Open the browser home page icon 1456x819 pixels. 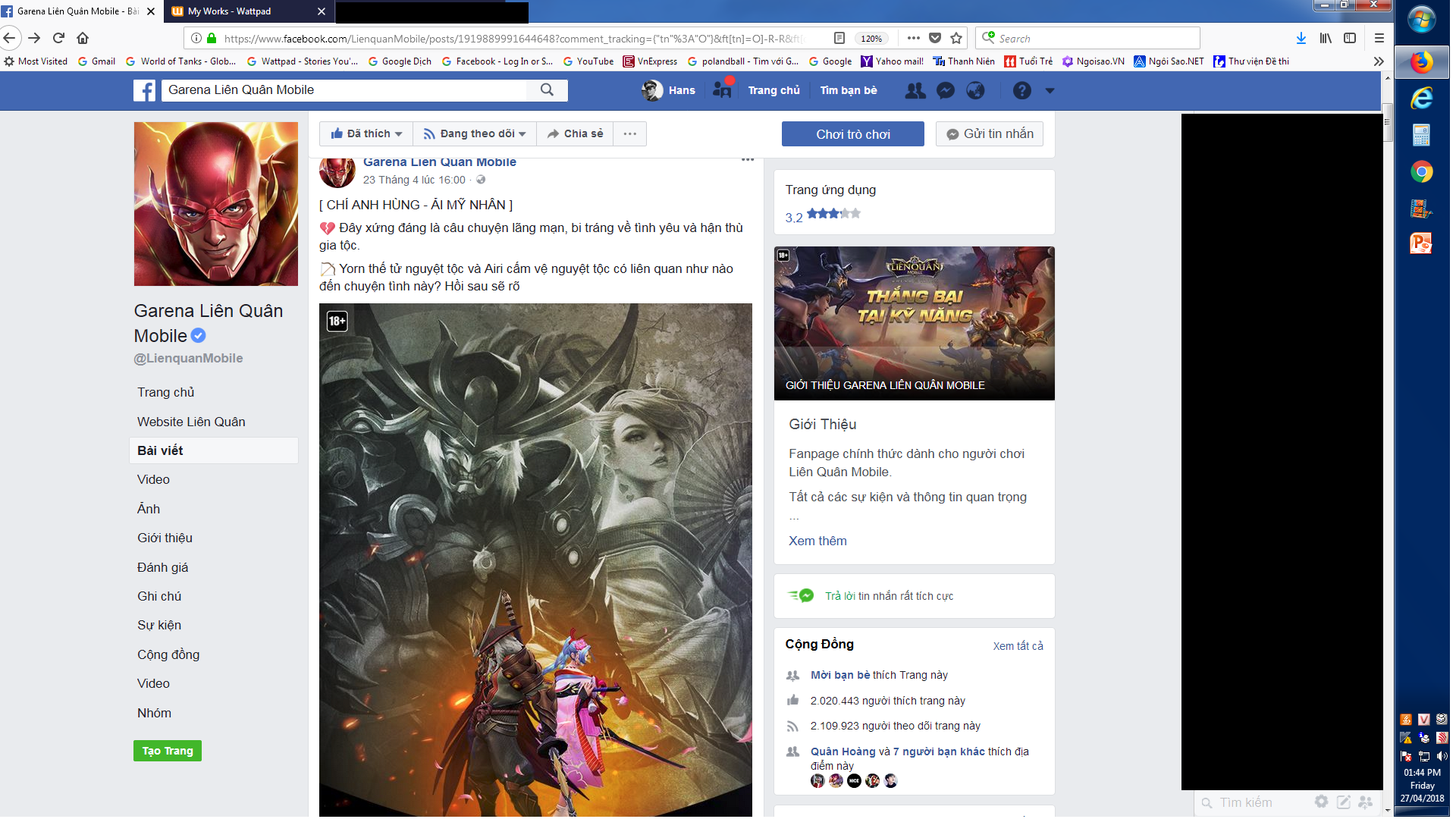[83, 38]
